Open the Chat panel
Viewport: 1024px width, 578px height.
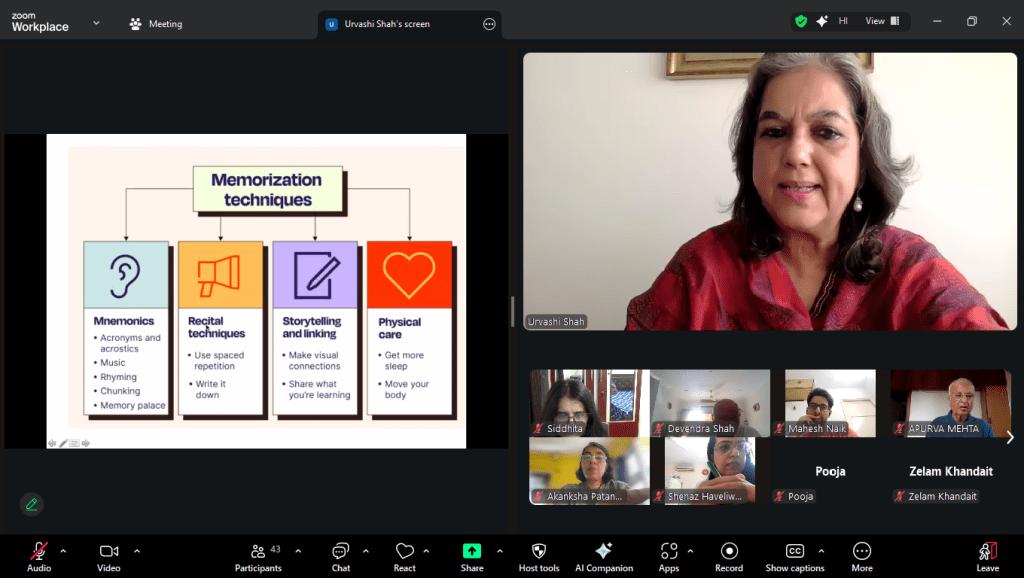pyautogui.click(x=340, y=555)
